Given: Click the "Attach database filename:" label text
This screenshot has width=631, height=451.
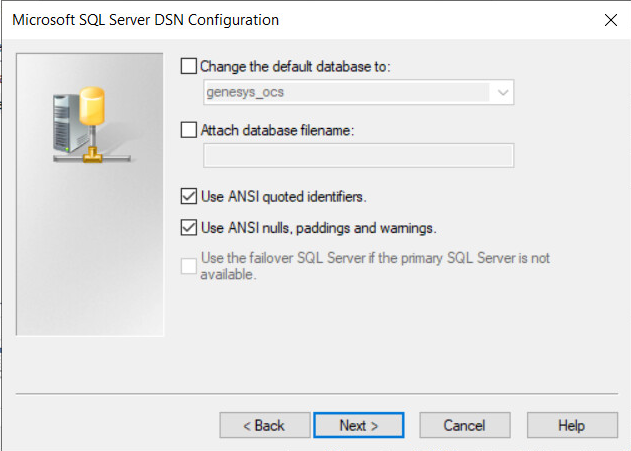Looking at the screenshot, I should pos(278,128).
